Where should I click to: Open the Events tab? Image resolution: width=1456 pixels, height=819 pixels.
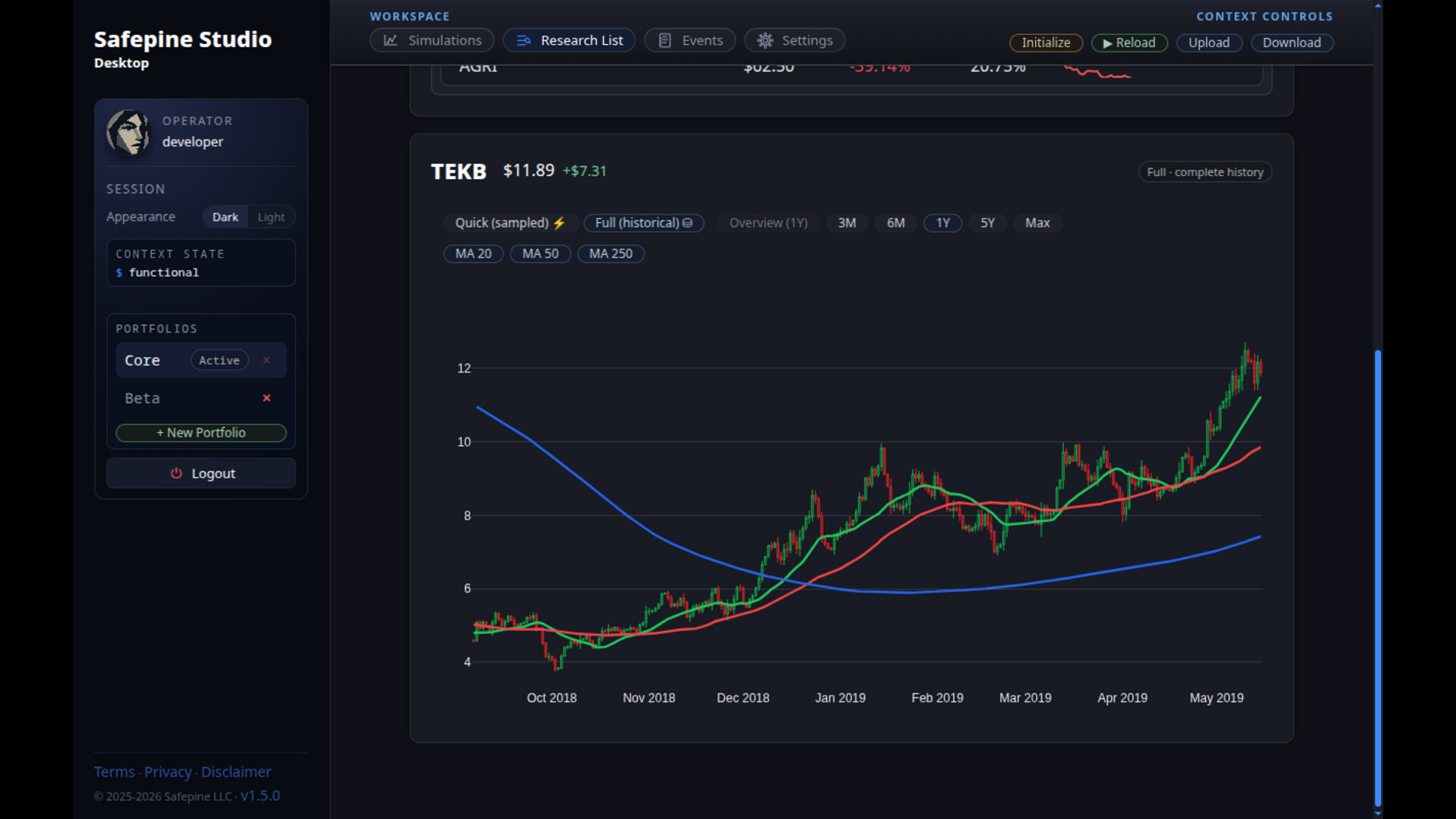coord(689,40)
